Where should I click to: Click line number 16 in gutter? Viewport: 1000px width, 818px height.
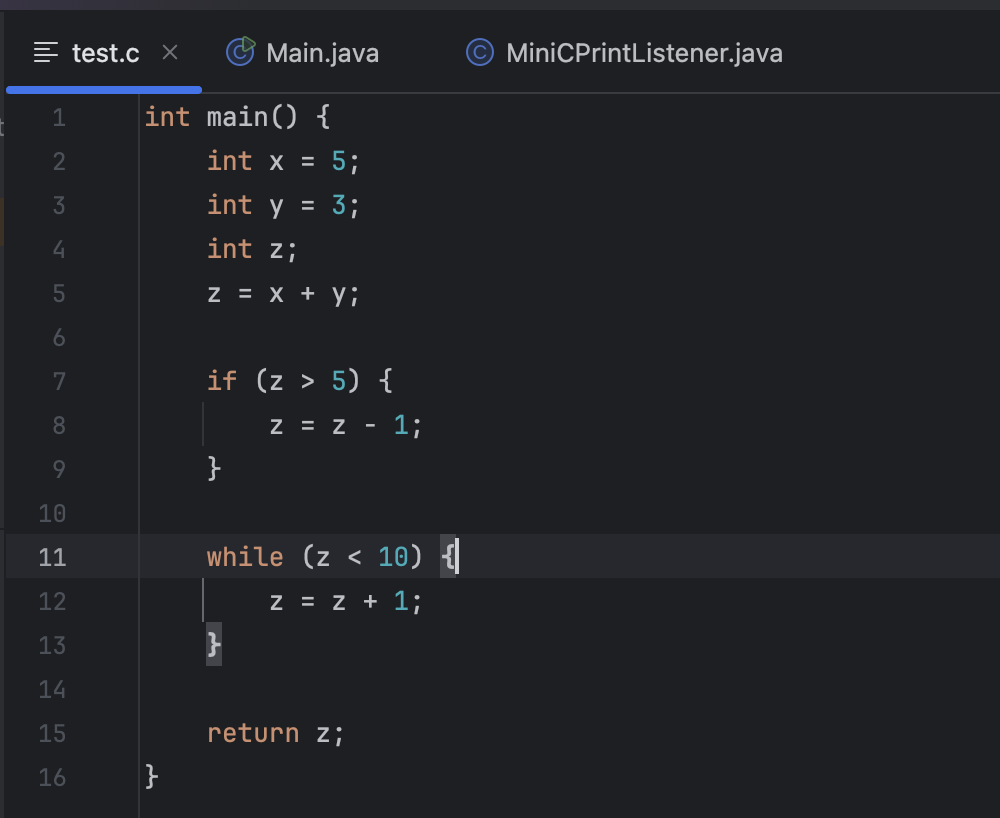coord(52,777)
